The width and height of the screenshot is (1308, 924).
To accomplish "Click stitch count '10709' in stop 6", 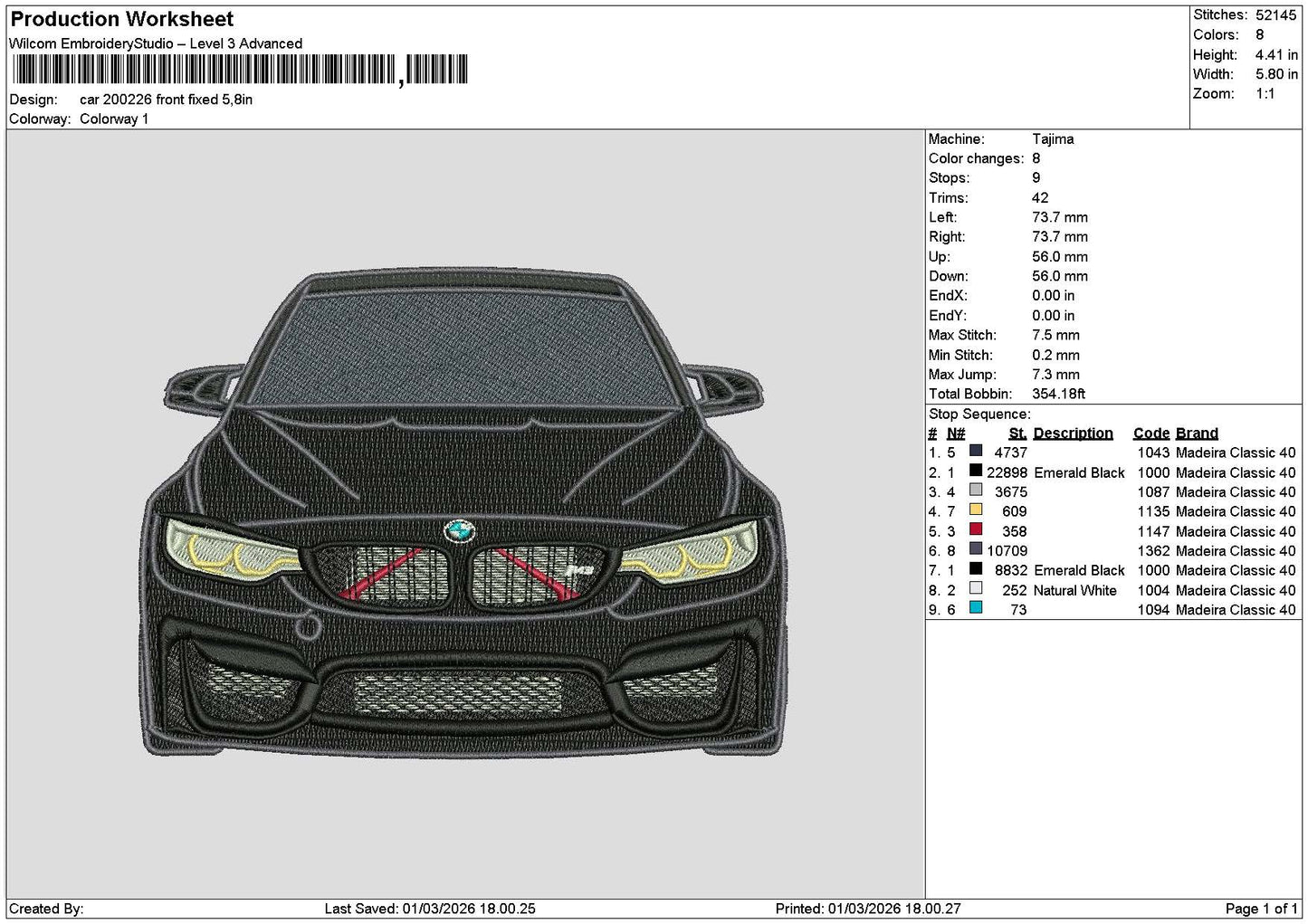I will (x=1007, y=551).
